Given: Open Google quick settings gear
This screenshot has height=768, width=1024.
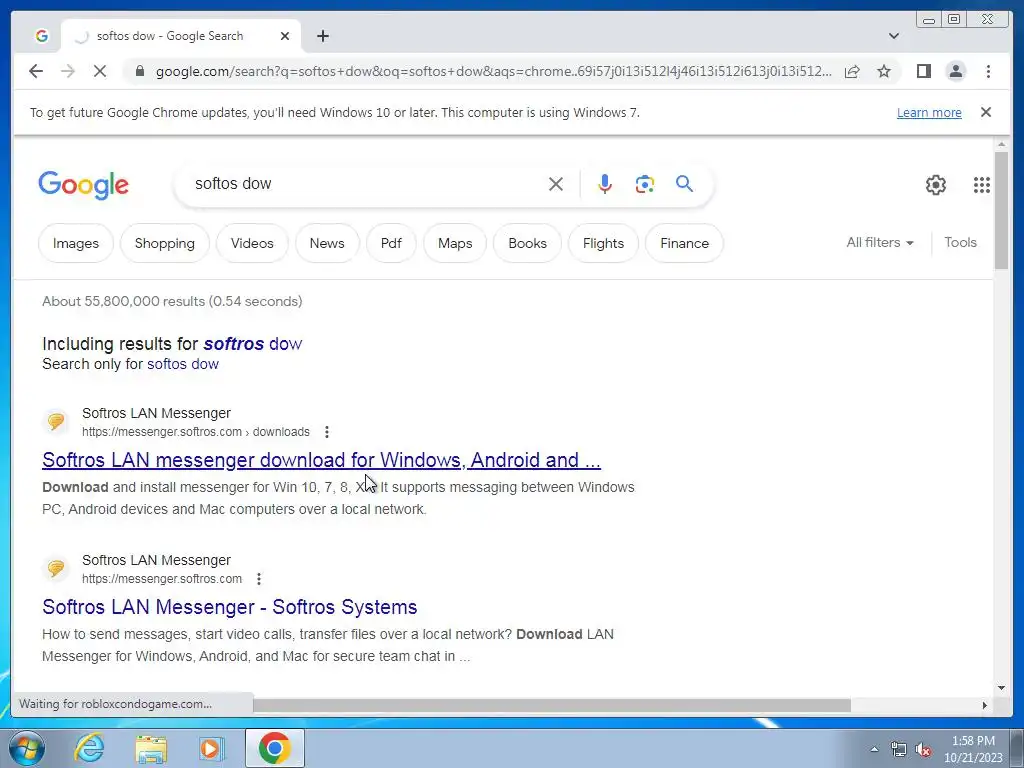Looking at the screenshot, I should point(935,185).
